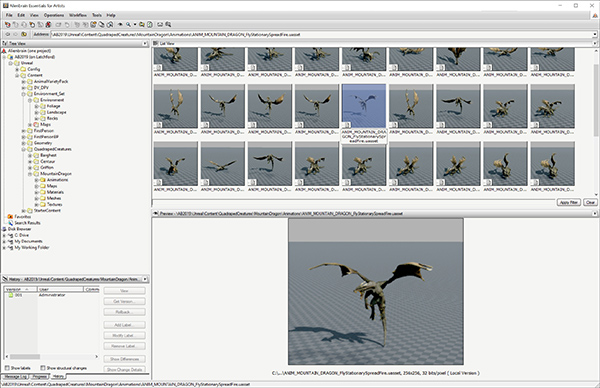Click the History list horizontal scrollbar
Screen dimensions: 600x388
click(x=52, y=356)
